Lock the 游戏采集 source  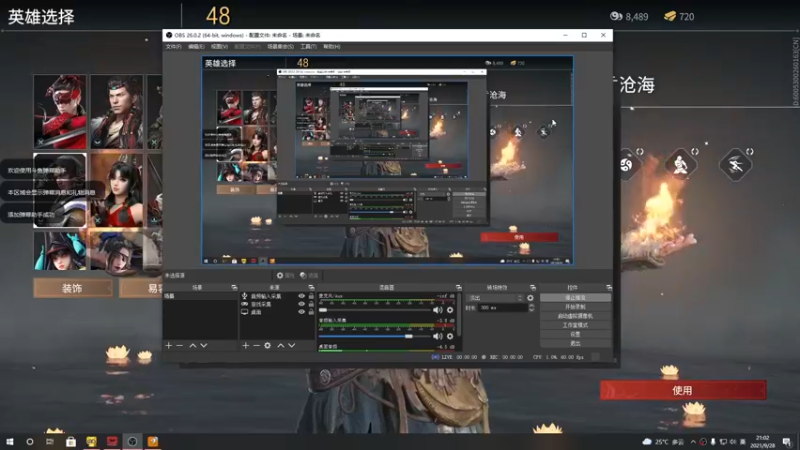click(x=311, y=304)
